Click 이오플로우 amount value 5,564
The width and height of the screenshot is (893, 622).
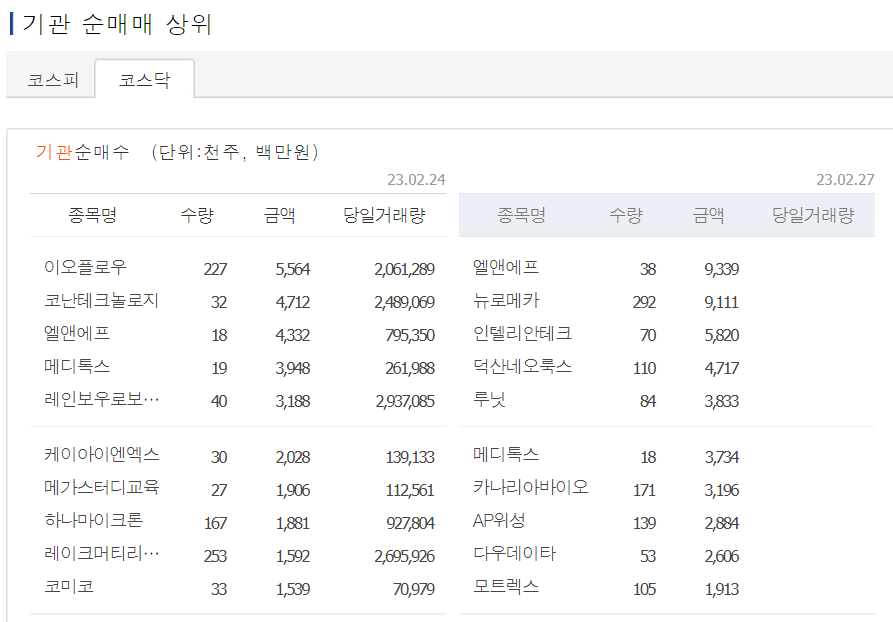293,269
